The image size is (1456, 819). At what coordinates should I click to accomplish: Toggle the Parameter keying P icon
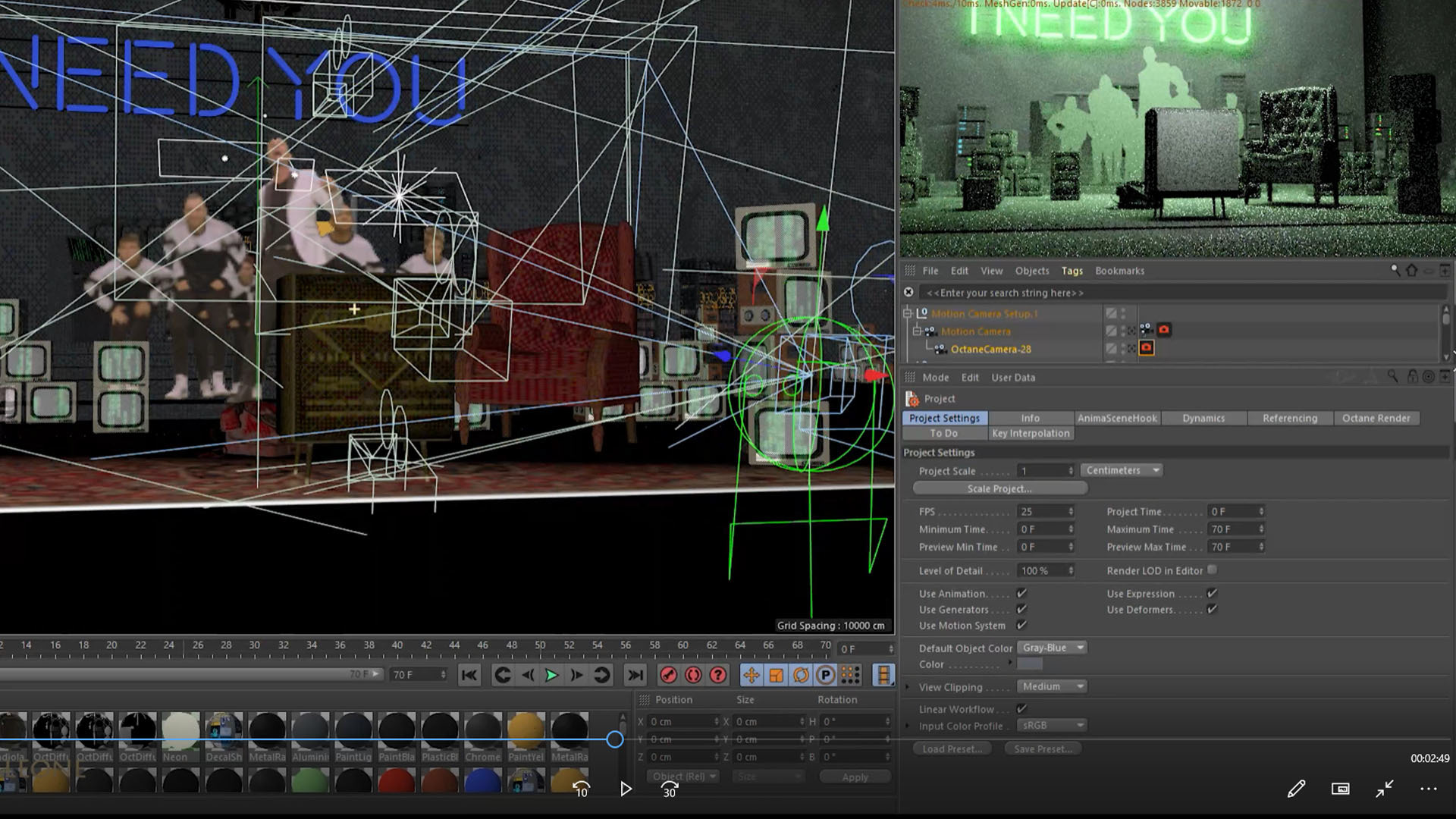(x=826, y=675)
